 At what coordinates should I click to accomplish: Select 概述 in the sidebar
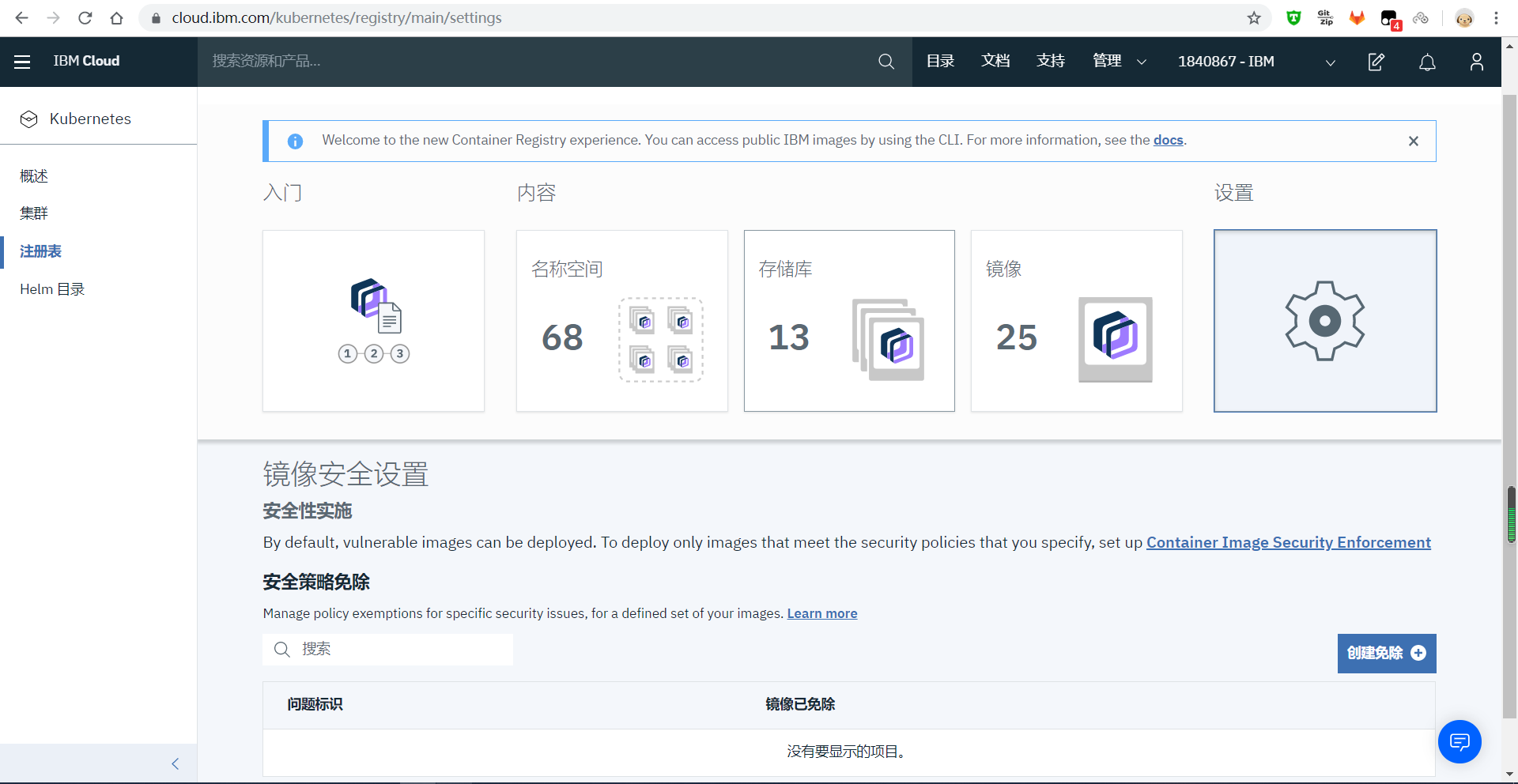point(34,176)
